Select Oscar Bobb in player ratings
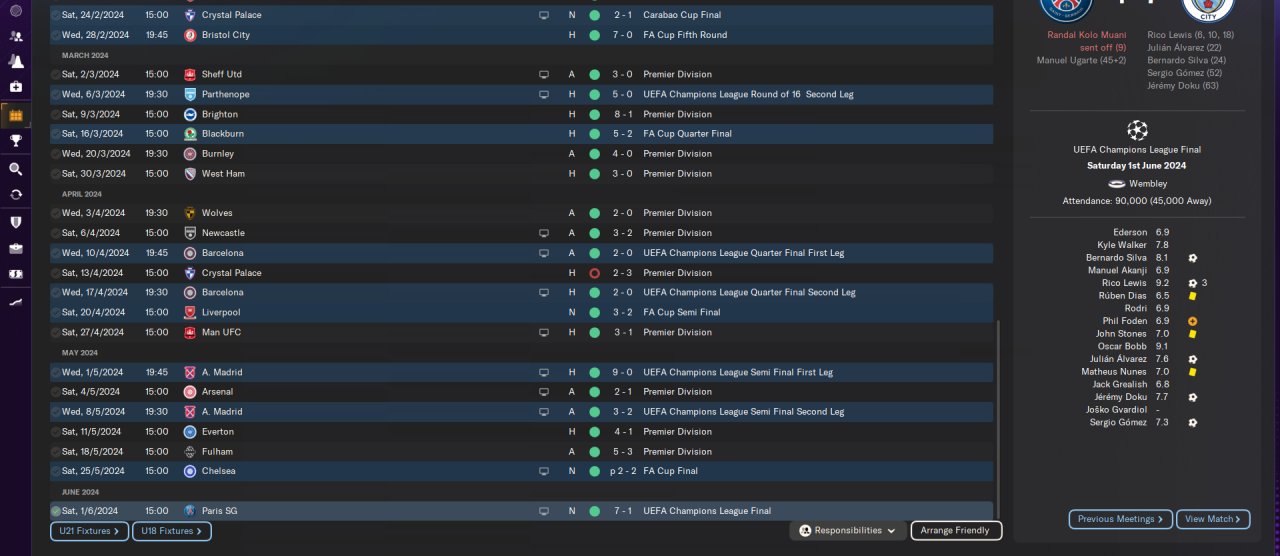Viewport: 1280px width, 556px height. pyautogui.click(x=1122, y=347)
